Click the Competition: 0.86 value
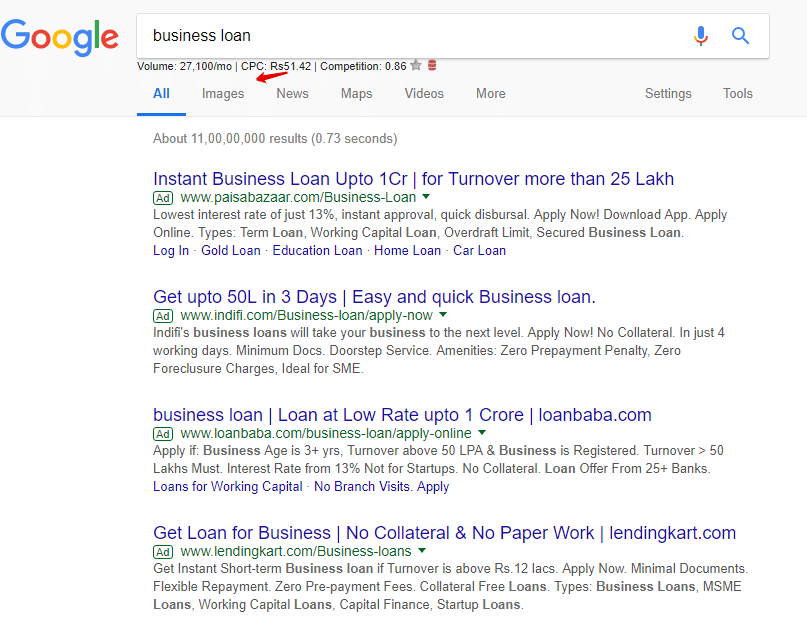 click(363, 66)
